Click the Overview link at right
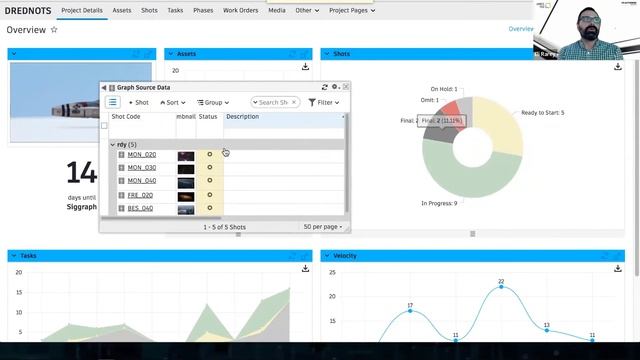This screenshot has width=640, height=360. click(520, 29)
